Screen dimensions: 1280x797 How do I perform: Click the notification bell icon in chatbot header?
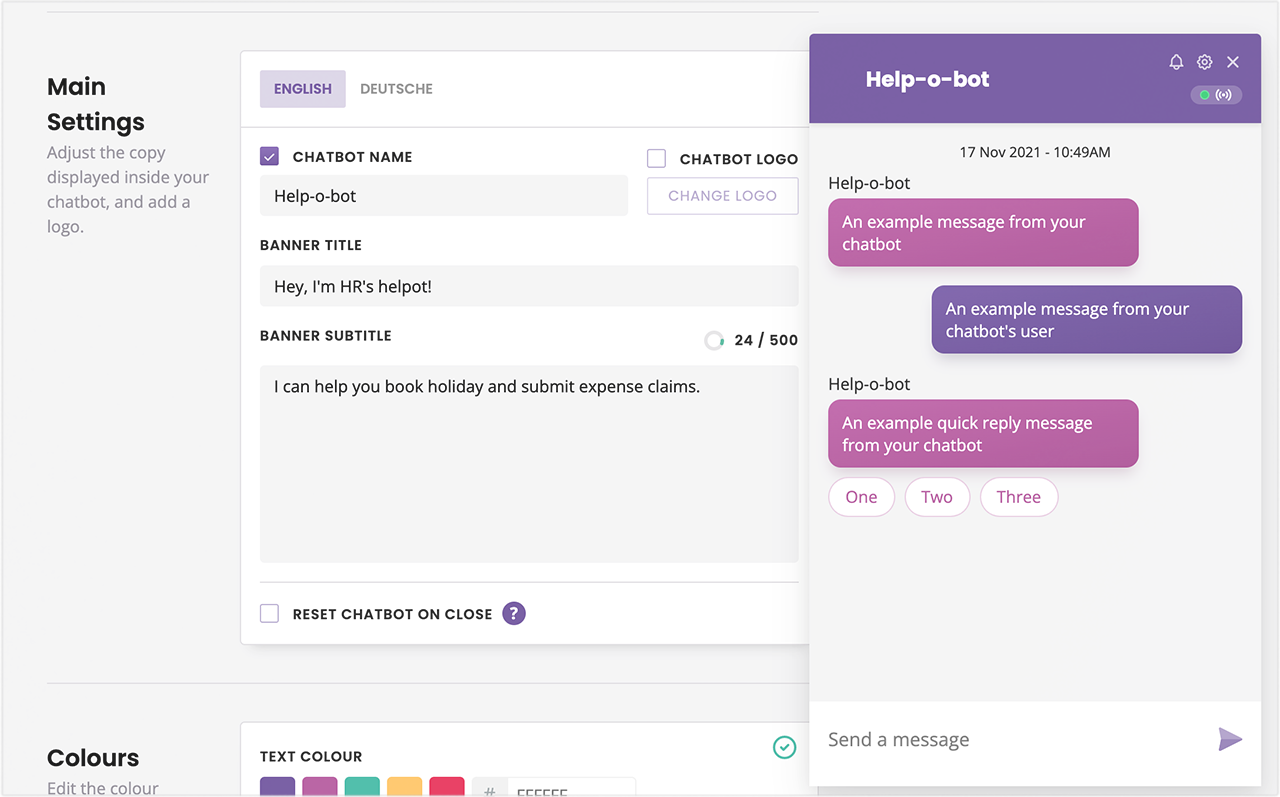(1176, 62)
